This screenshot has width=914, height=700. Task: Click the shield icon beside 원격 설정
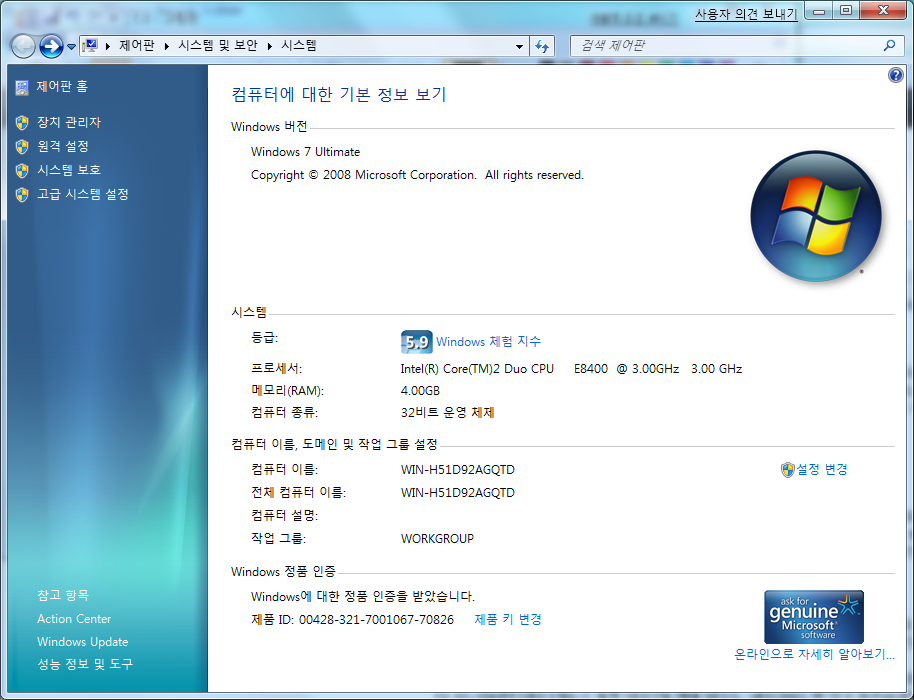coord(22,146)
